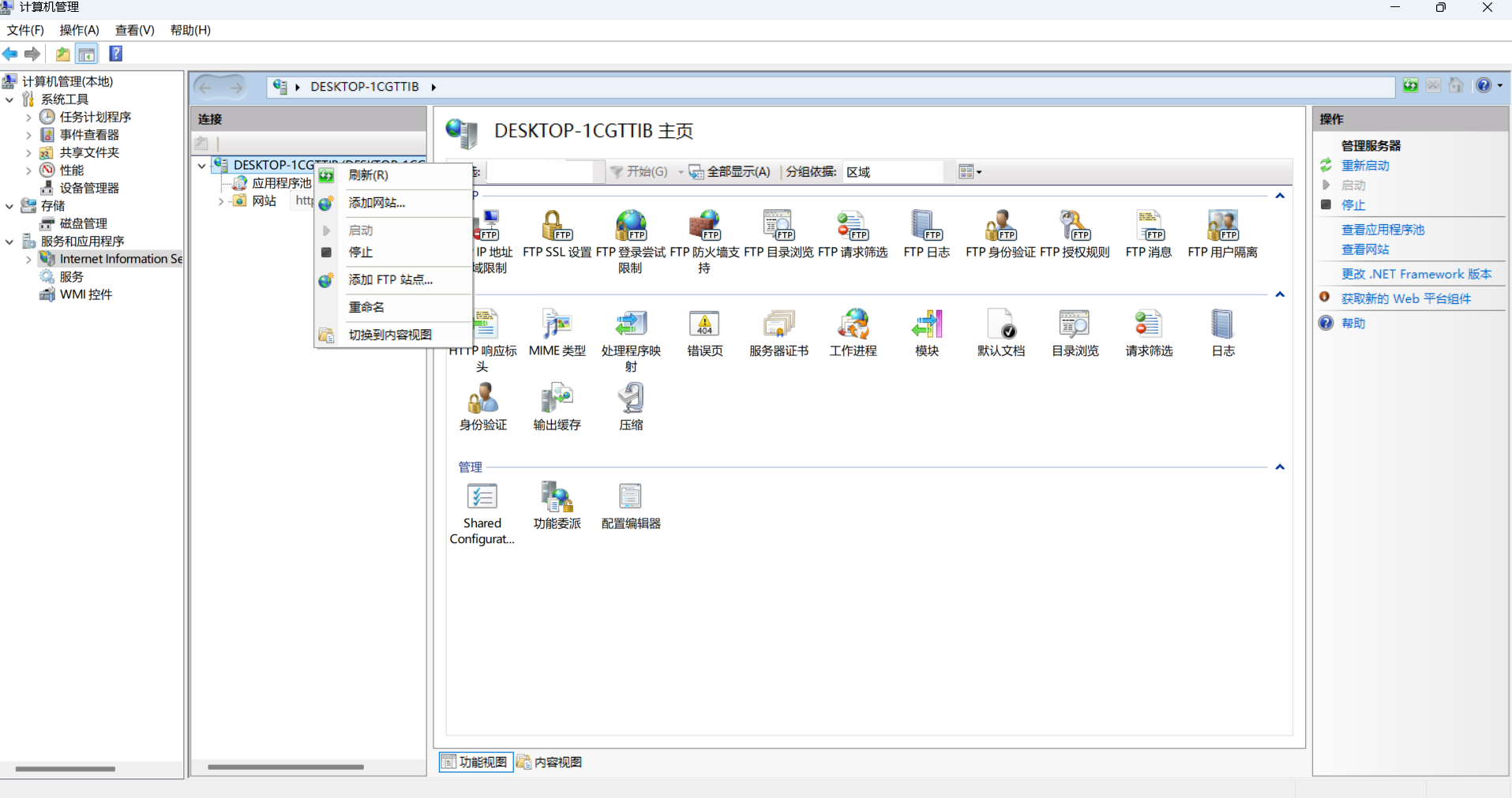1512x798 pixels.
Task: Click the back arrow in the top toolbar
Action: click(x=10, y=54)
